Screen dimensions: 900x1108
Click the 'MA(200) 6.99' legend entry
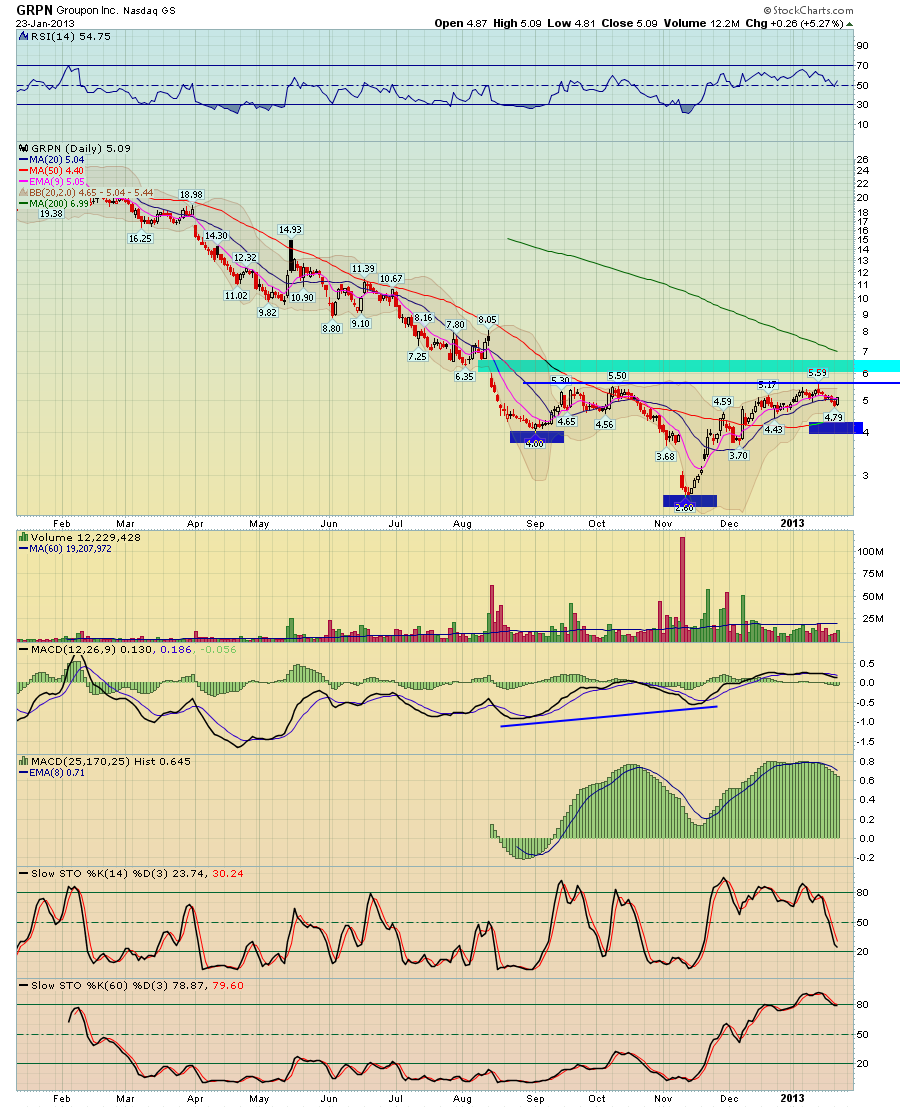tap(59, 204)
